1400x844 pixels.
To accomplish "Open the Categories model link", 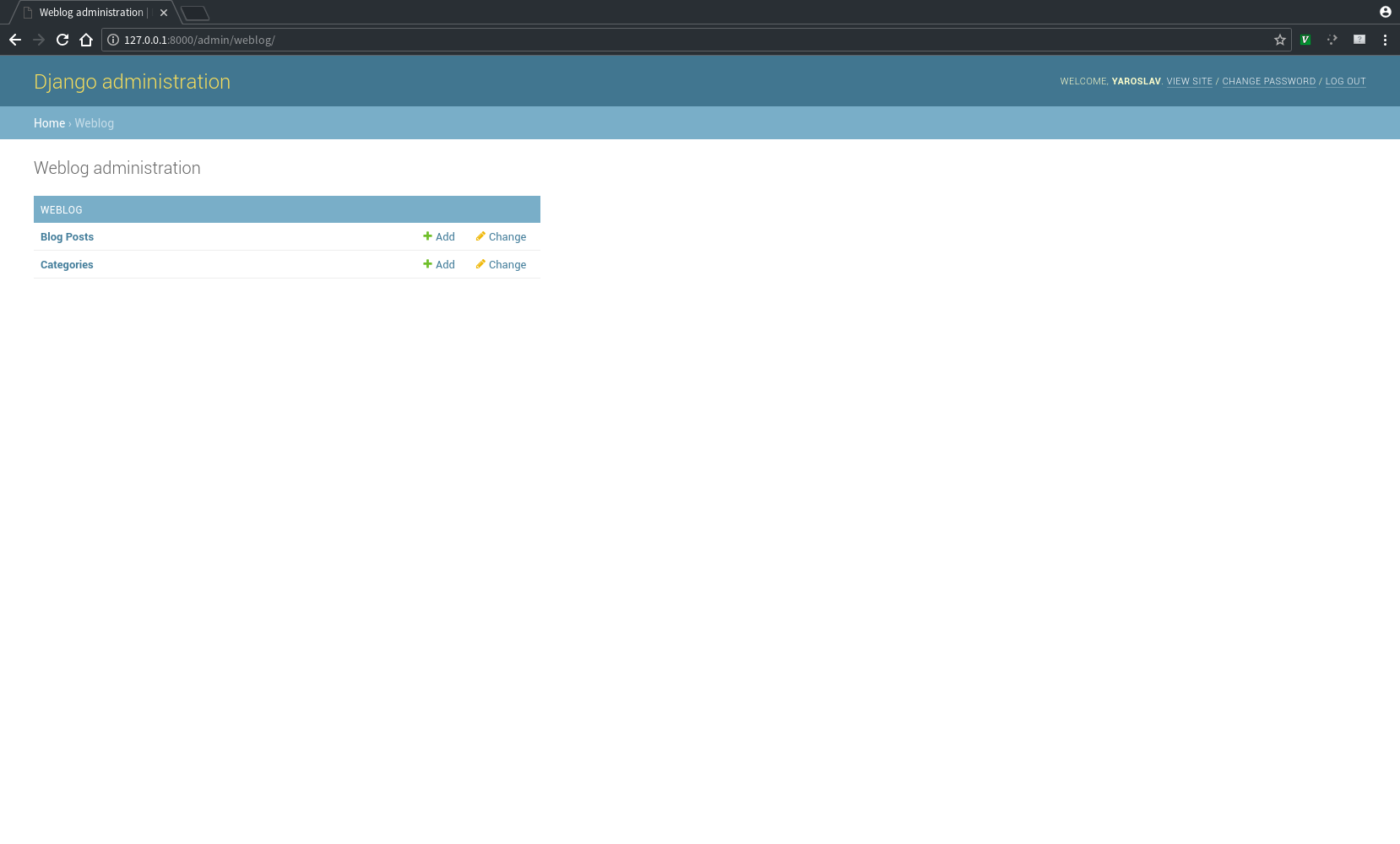I will [67, 265].
